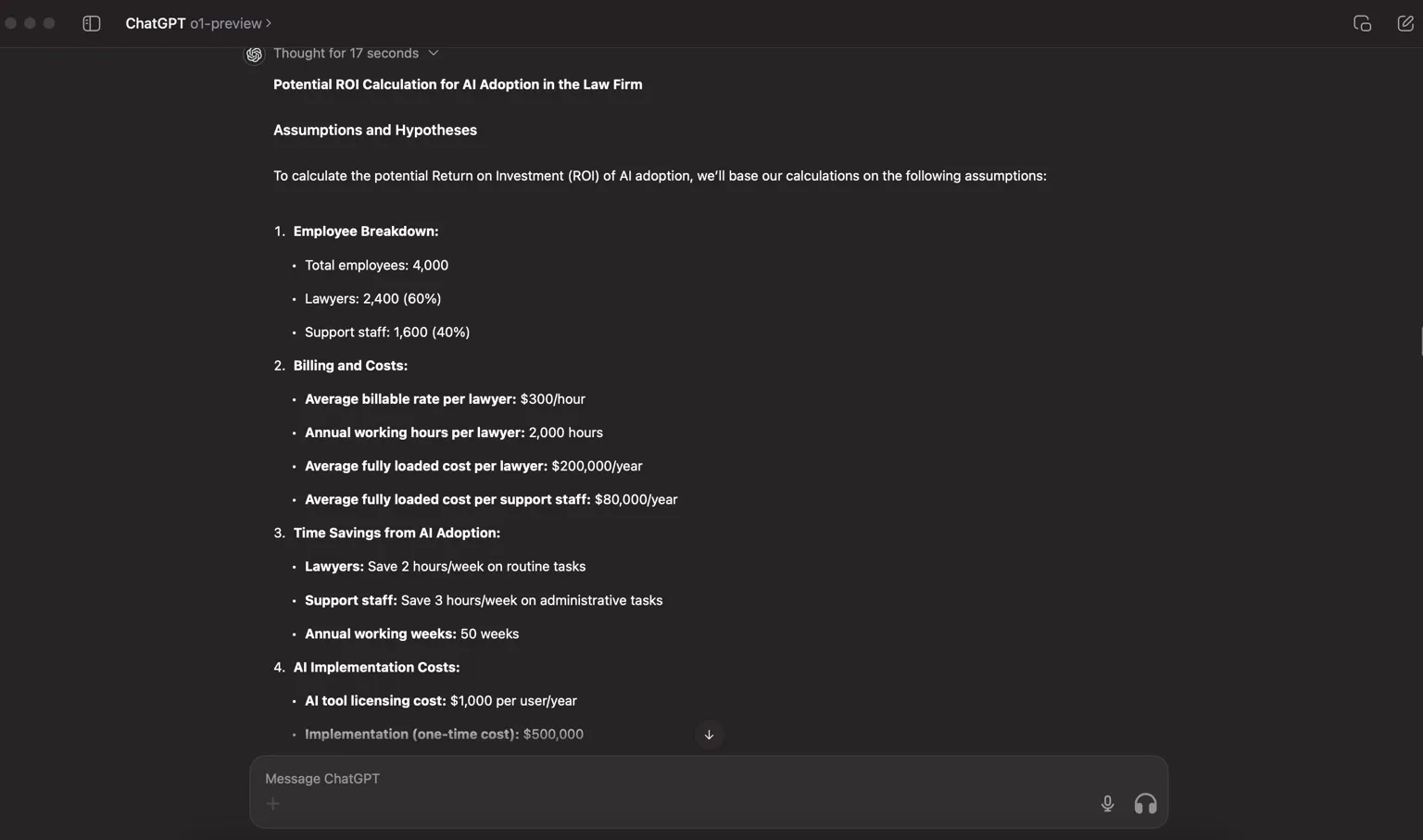Click the 'Thought for 17 seconds' label

(346, 53)
